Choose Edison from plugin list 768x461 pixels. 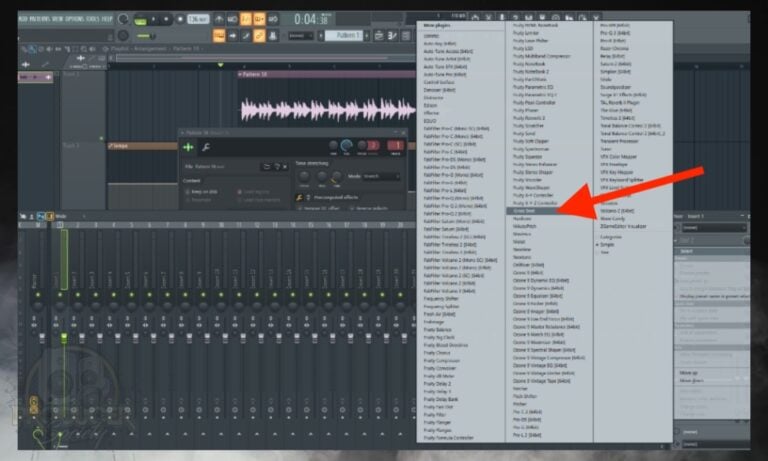tap(431, 105)
